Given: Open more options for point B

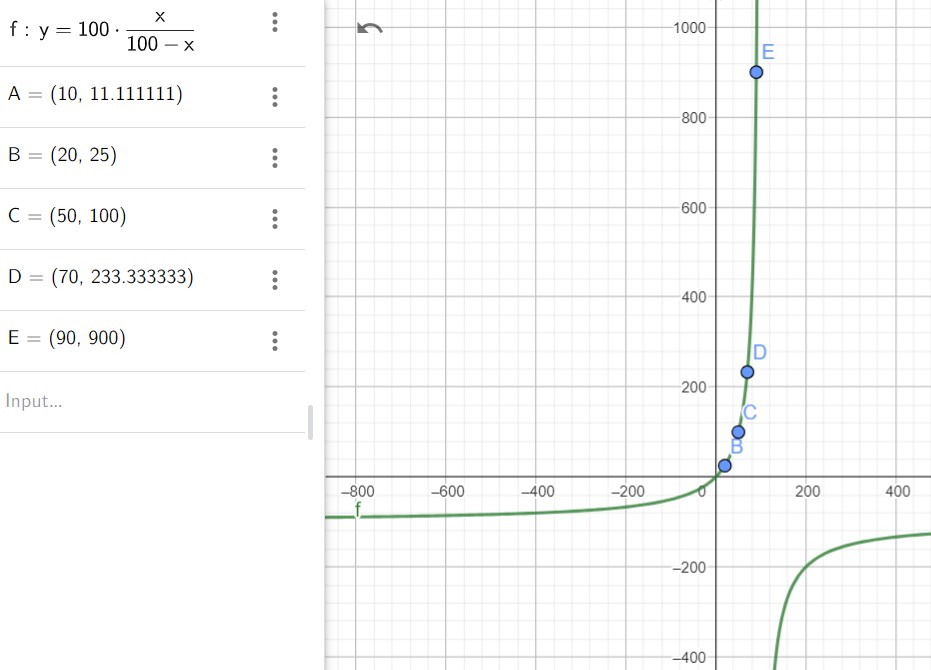Looking at the screenshot, I should [274, 158].
